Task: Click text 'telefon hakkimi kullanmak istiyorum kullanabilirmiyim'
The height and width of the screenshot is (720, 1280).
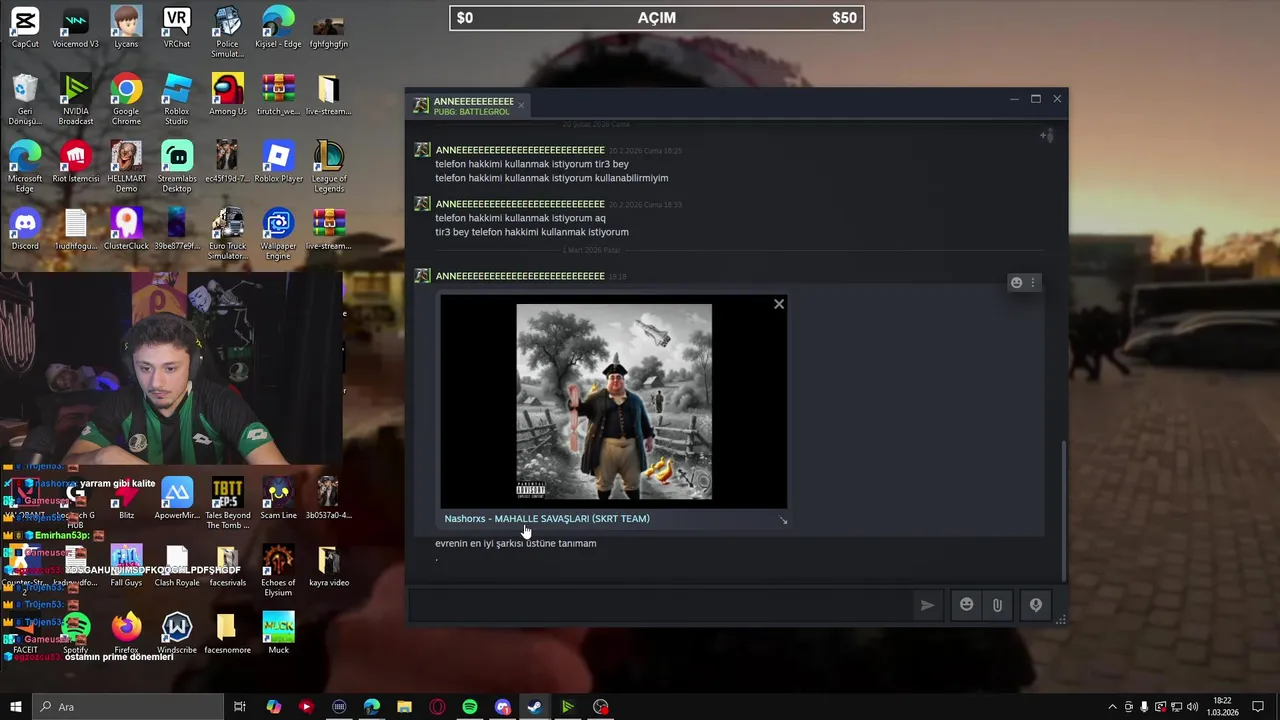Action: point(552,178)
